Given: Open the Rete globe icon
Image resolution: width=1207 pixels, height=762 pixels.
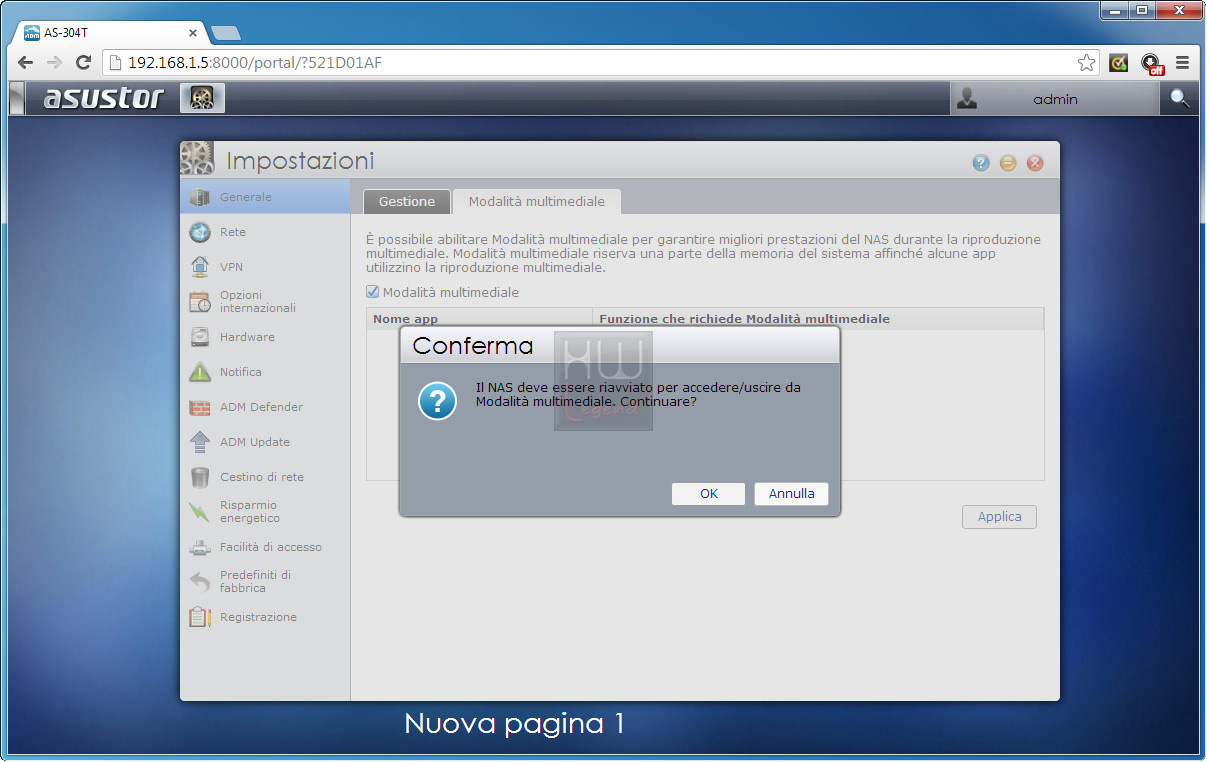Looking at the screenshot, I should [x=200, y=232].
